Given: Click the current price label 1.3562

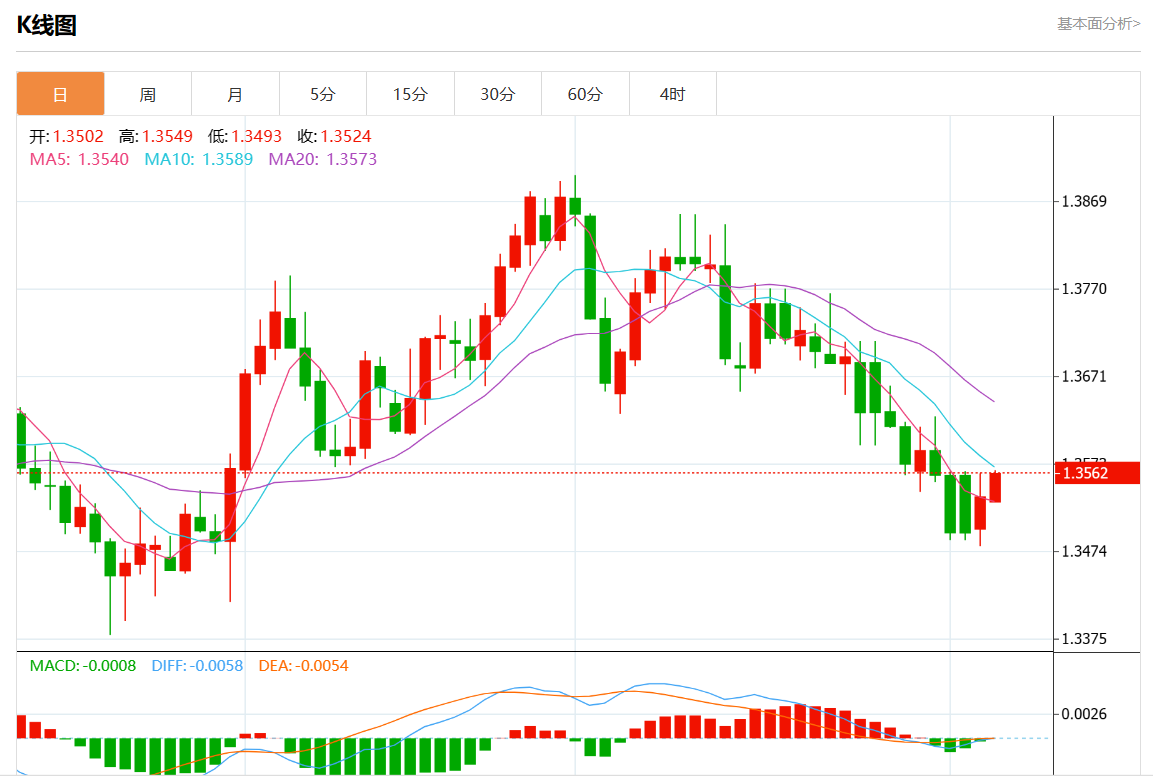Looking at the screenshot, I should click(x=1097, y=473).
